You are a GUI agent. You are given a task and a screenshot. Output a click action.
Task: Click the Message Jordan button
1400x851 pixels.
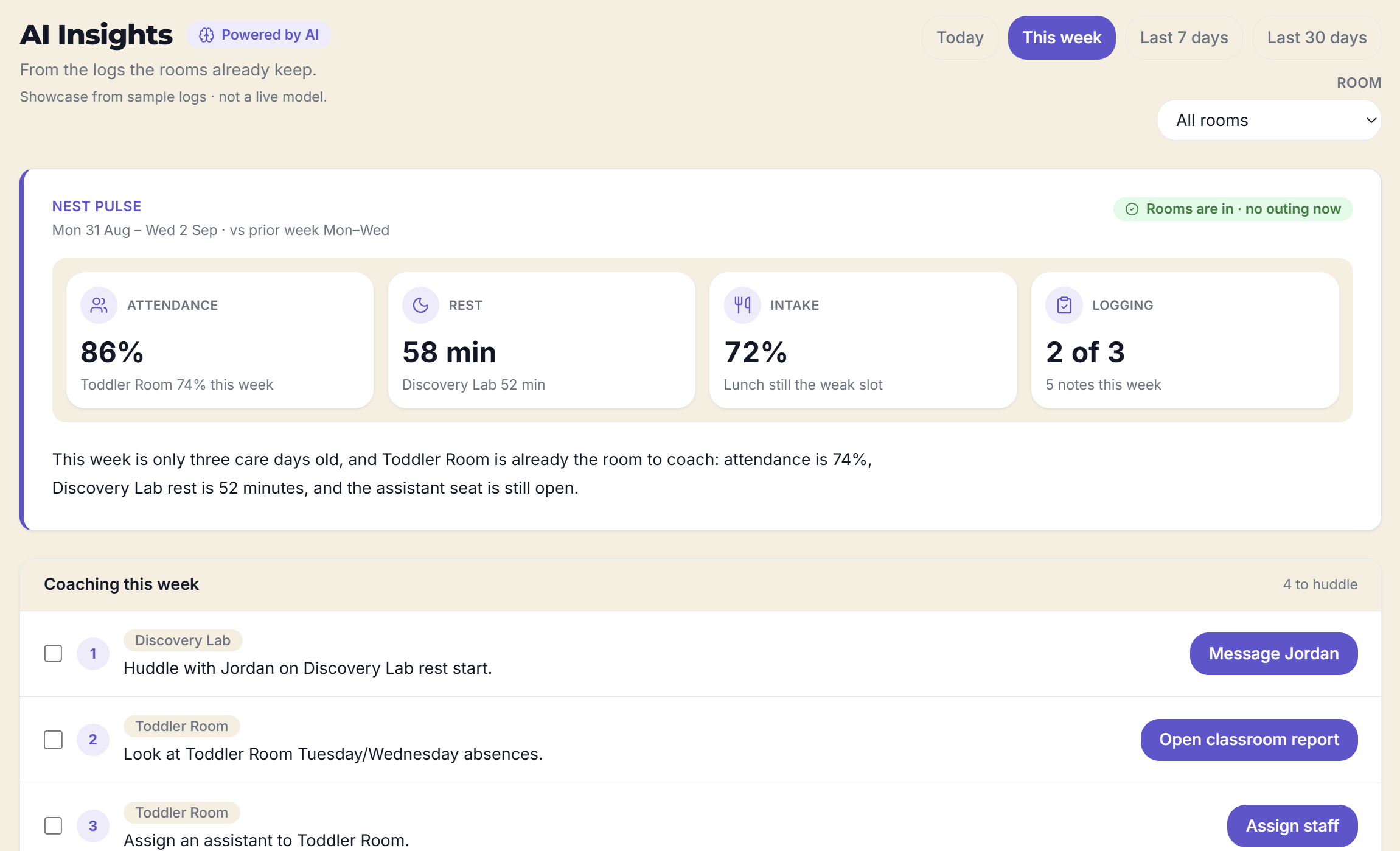(x=1273, y=654)
